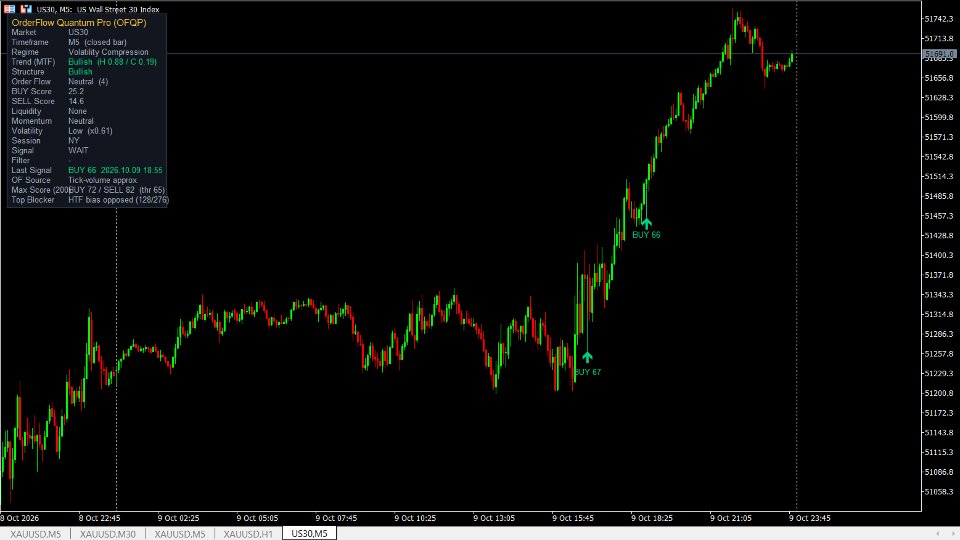Click the Structure row's Bullish value

click(x=80, y=72)
